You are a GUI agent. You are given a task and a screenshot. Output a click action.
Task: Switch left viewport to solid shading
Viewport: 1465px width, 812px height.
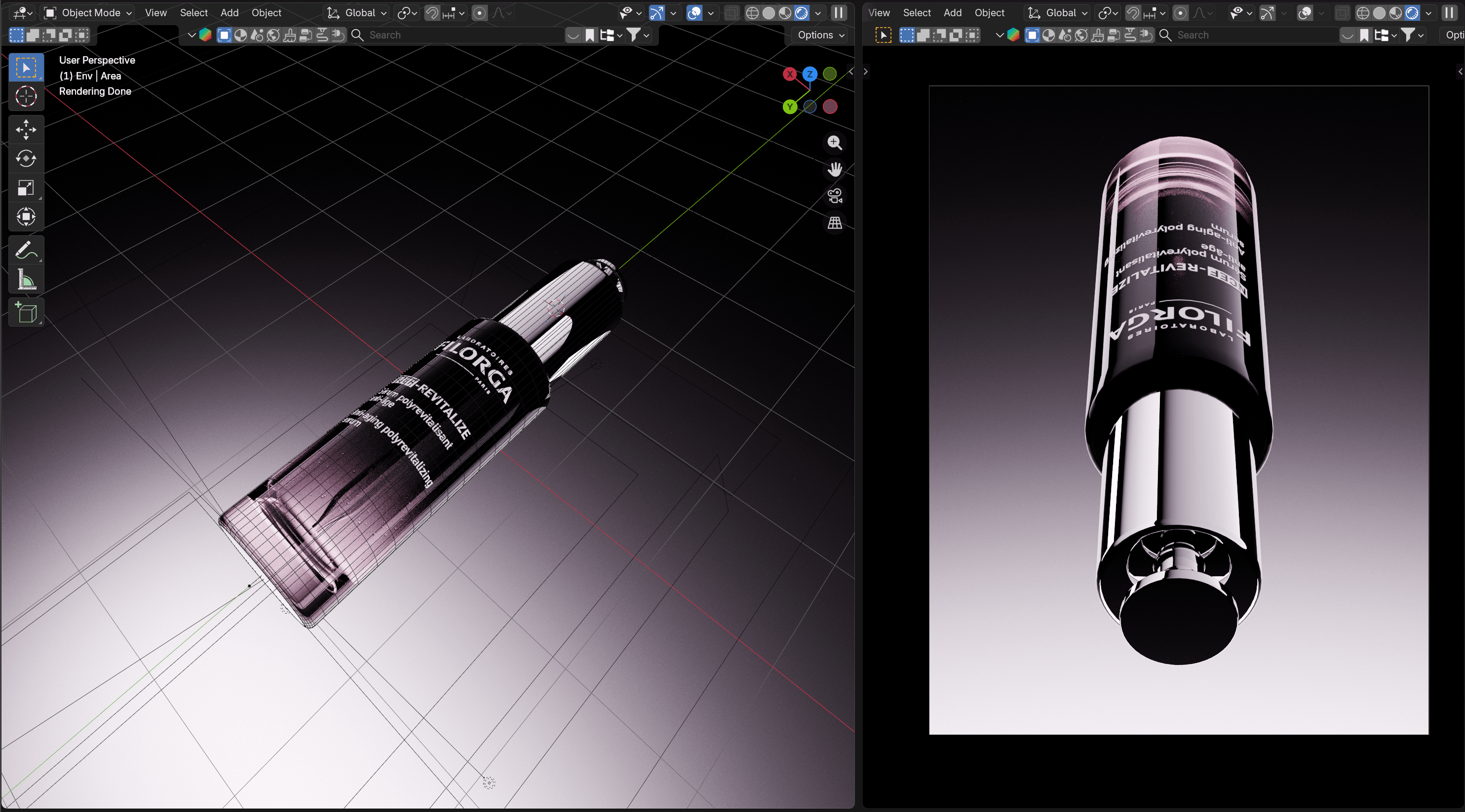click(x=769, y=12)
